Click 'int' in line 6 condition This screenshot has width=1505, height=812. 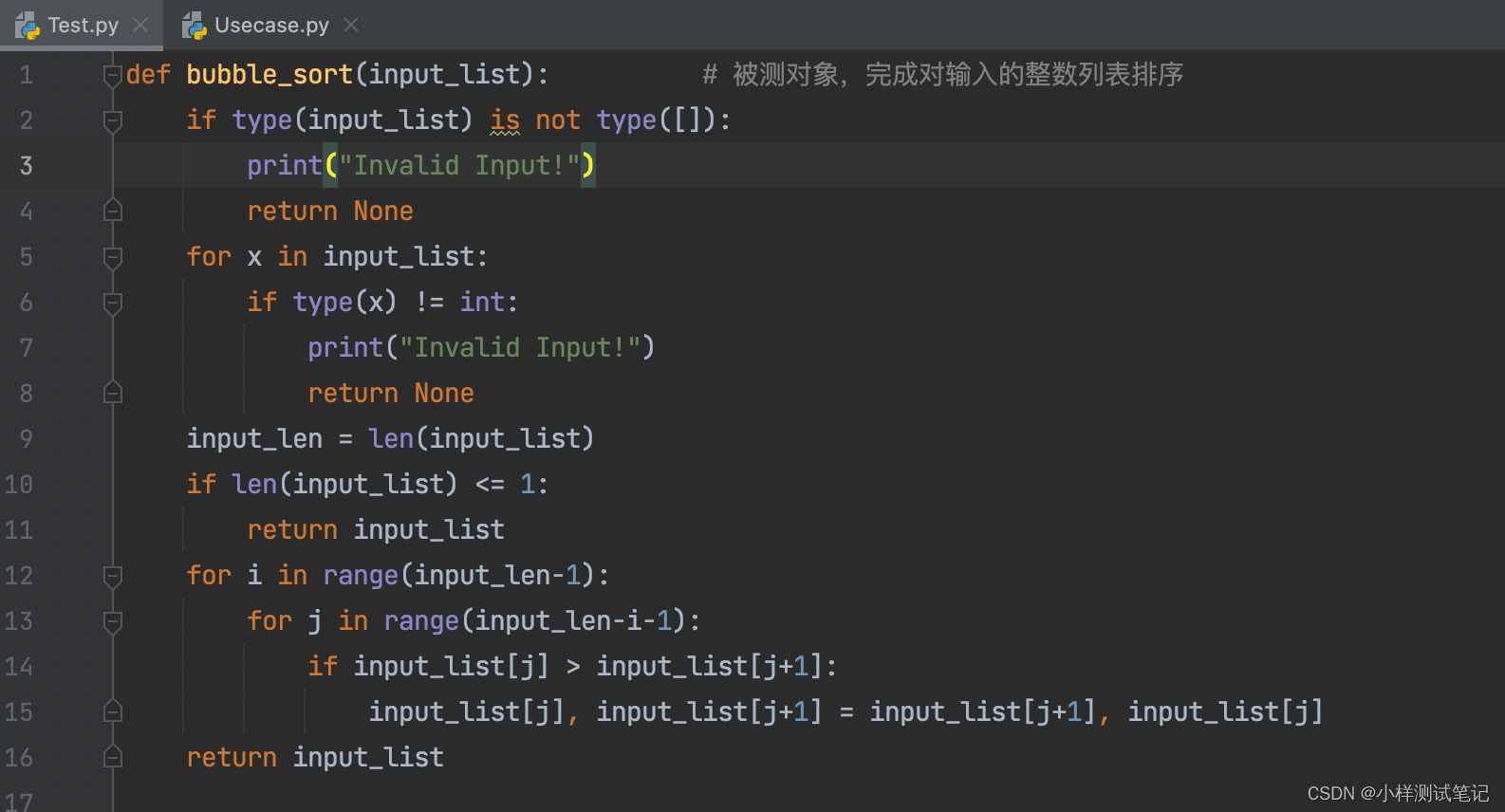482,303
